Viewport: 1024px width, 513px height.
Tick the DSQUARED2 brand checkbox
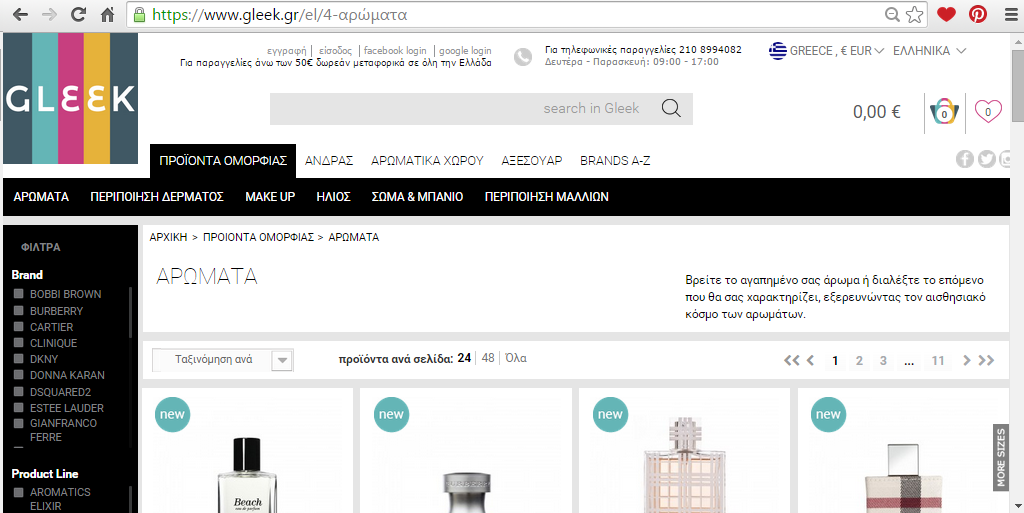pos(18,391)
